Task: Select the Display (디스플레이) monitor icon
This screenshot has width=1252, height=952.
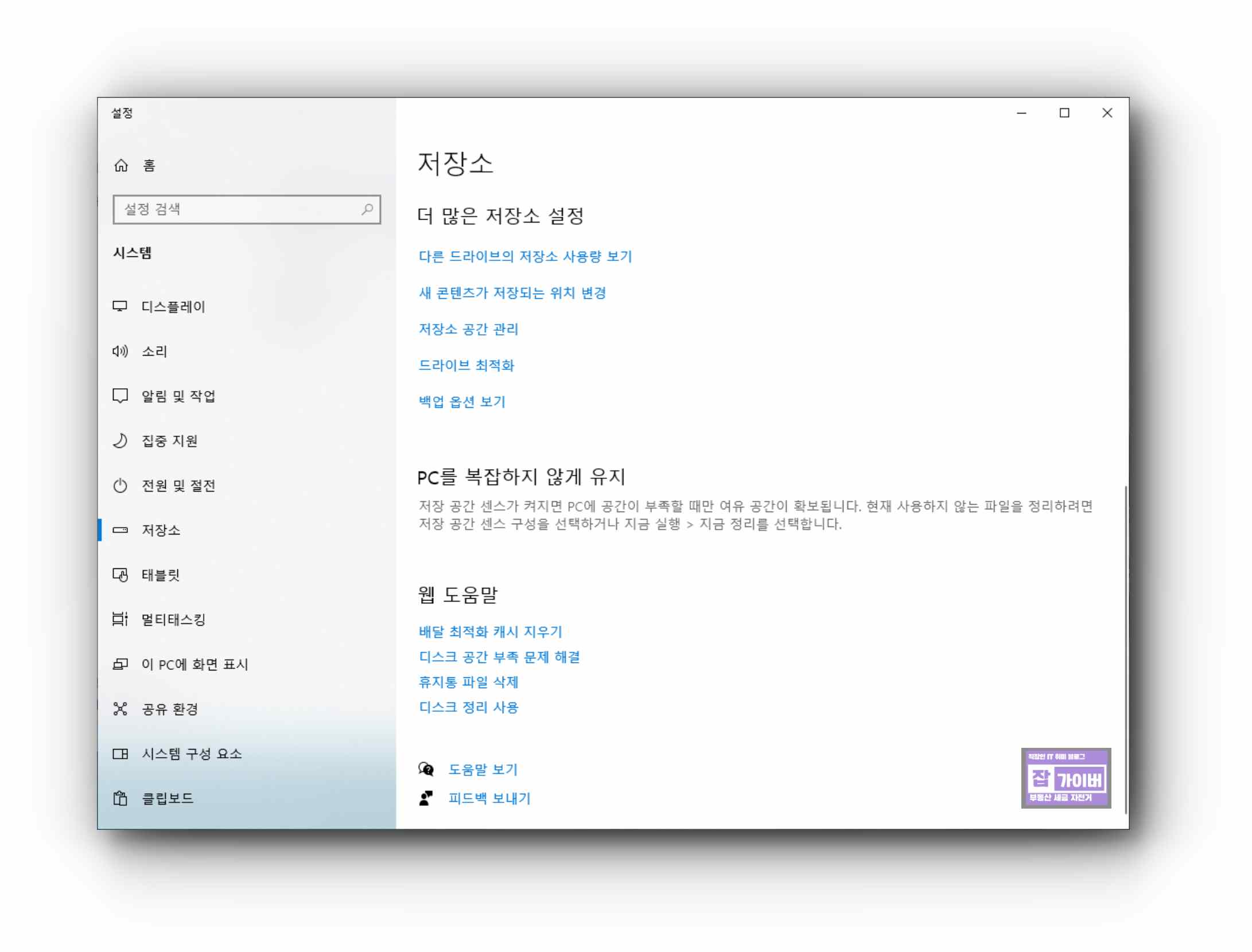Action: pos(120,306)
